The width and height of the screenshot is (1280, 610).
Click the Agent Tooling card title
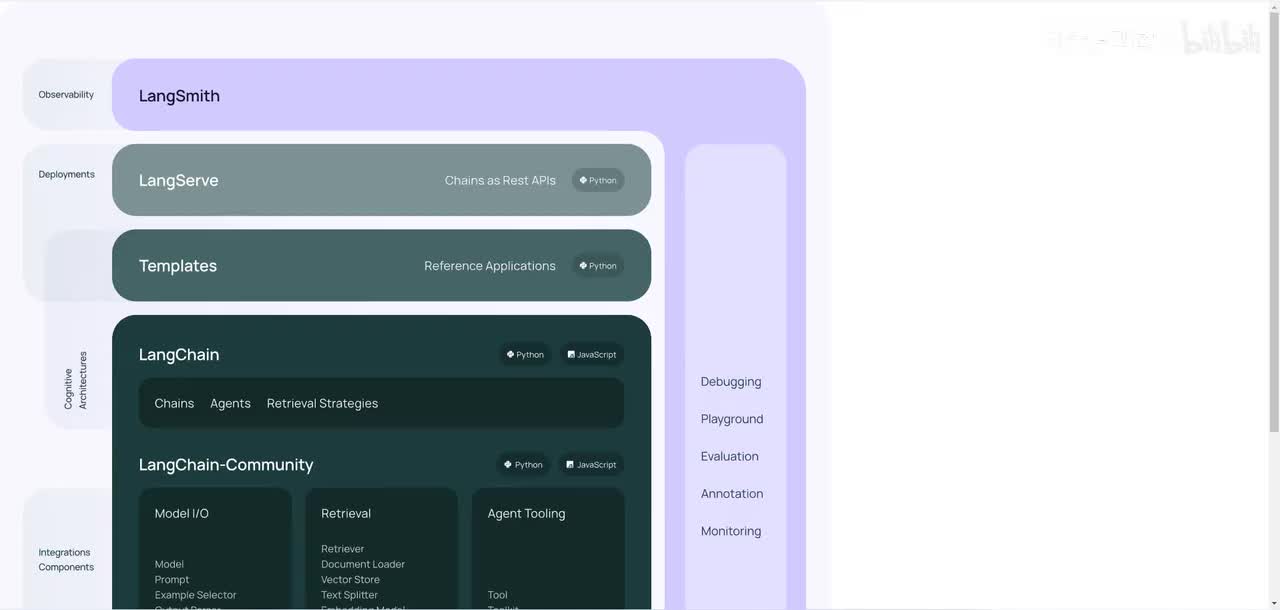[526, 514]
